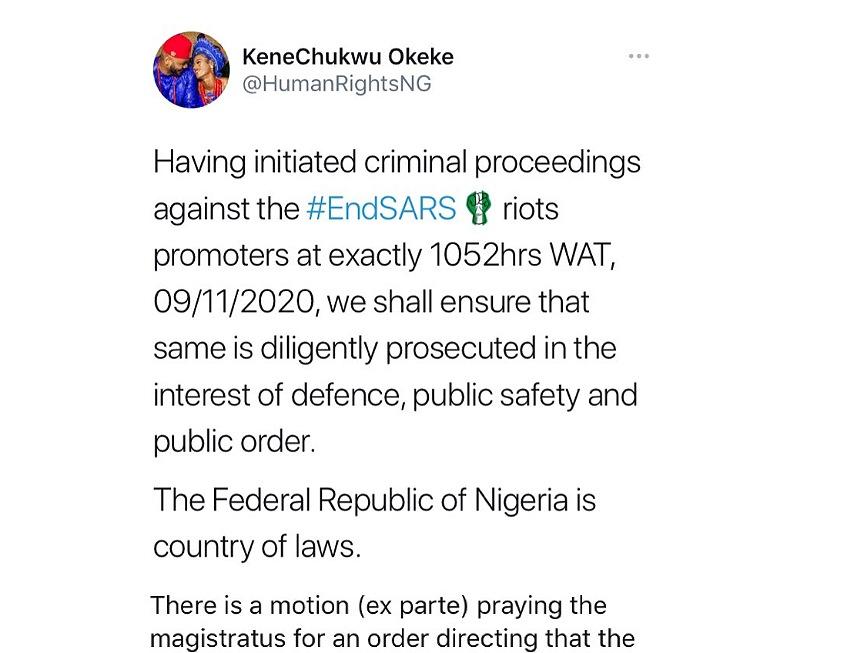Click the text "public order."
This screenshot has height=653, width=857.
click(234, 442)
